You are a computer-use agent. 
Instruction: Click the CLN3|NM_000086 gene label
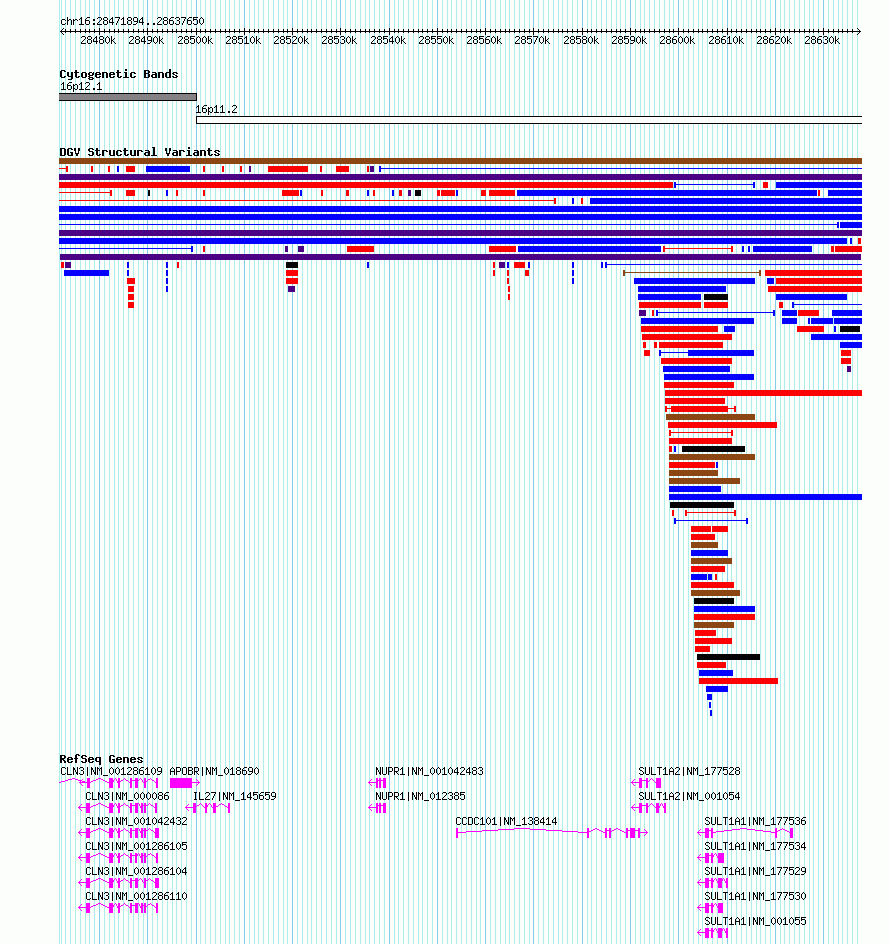point(127,796)
